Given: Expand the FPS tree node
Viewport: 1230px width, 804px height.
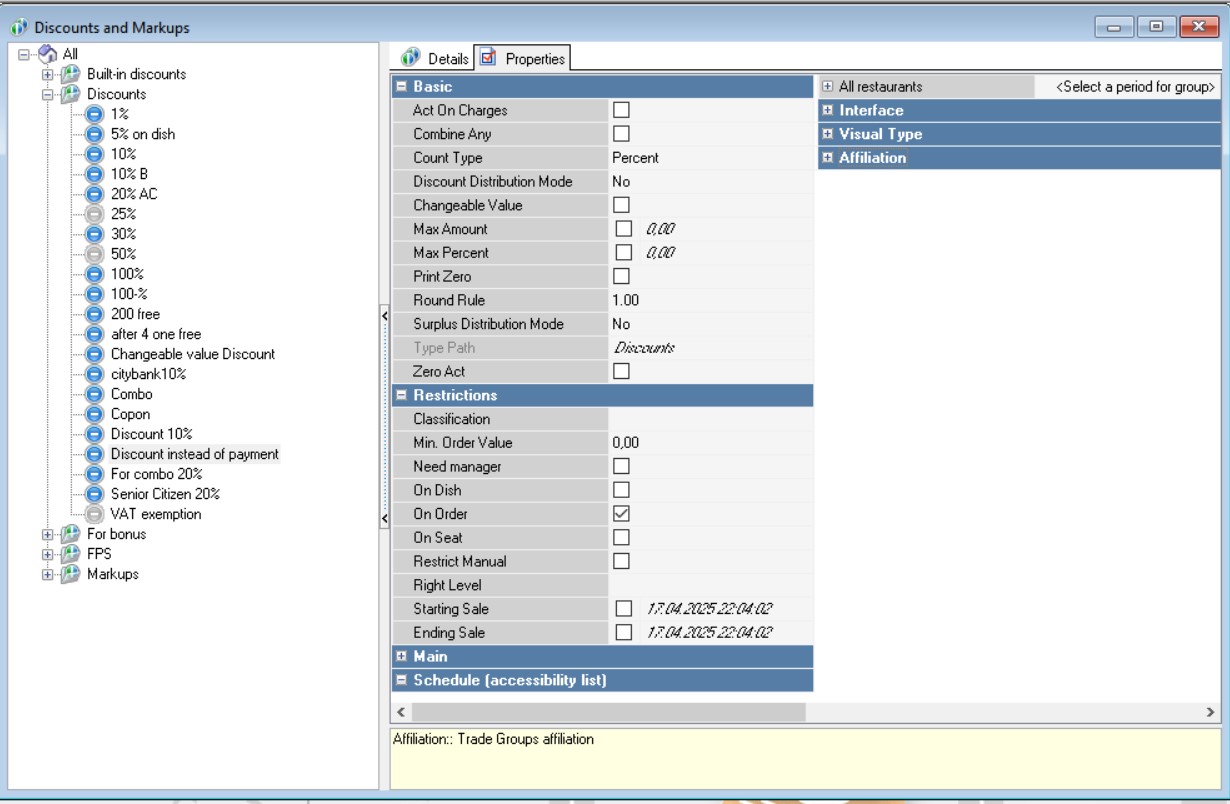Looking at the screenshot, I should click(46, 554).
